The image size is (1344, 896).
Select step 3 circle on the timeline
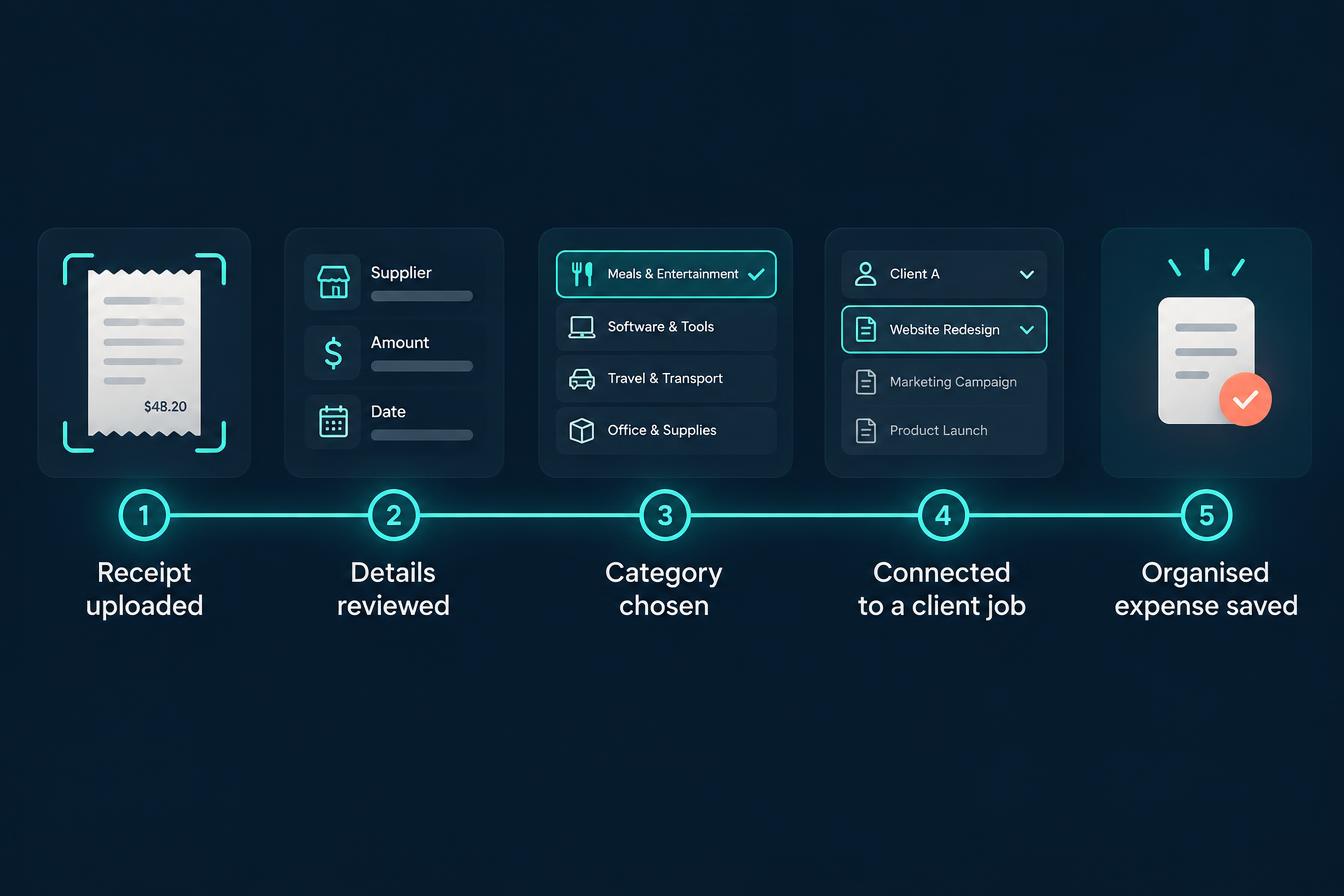click(665, 515)
